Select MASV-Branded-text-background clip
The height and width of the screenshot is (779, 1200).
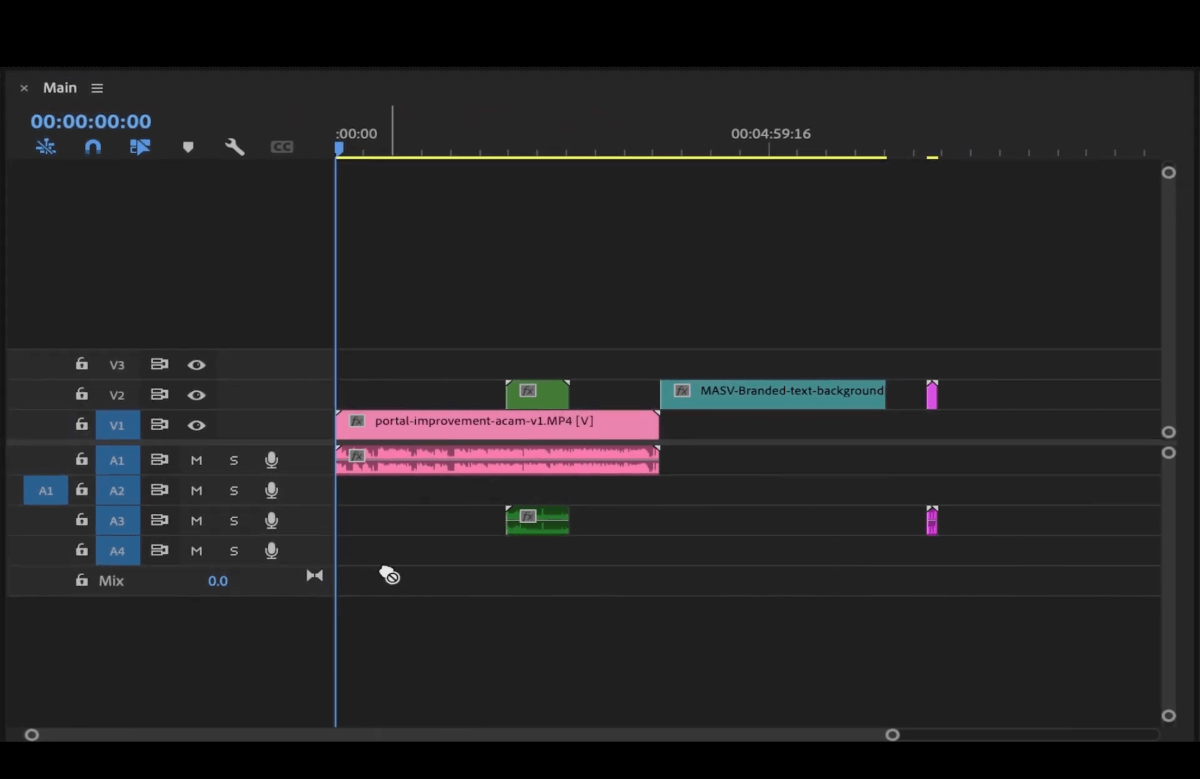[x=773, y=395]
